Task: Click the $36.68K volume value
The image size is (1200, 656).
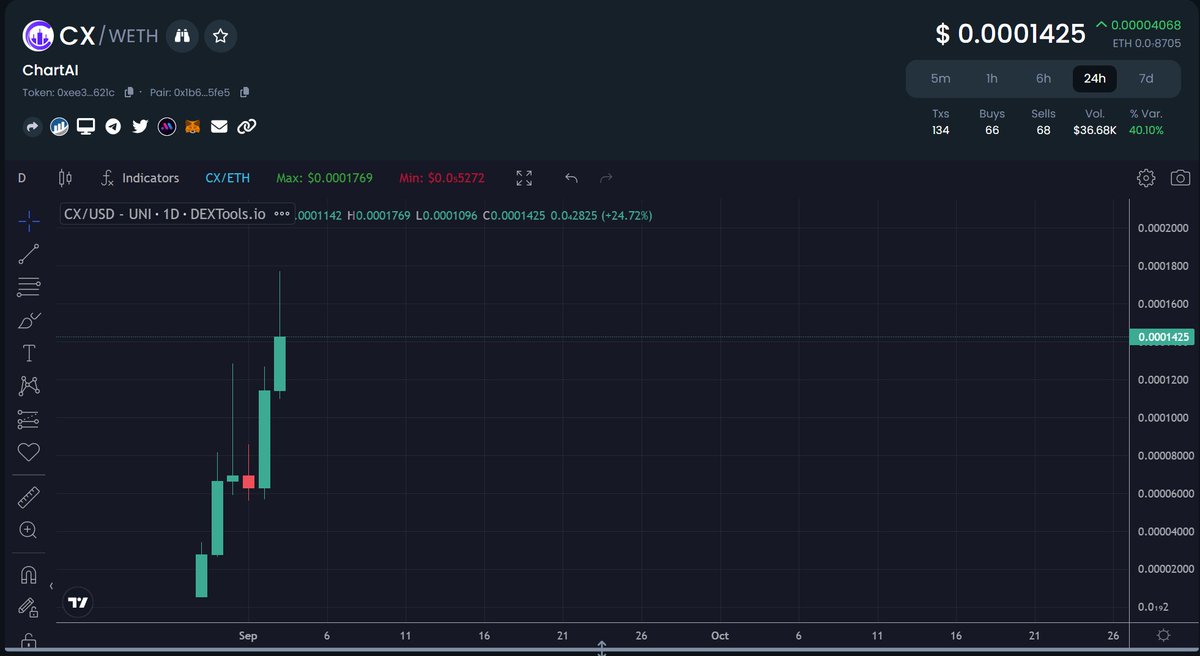Action: click(x=1095, y=131)
